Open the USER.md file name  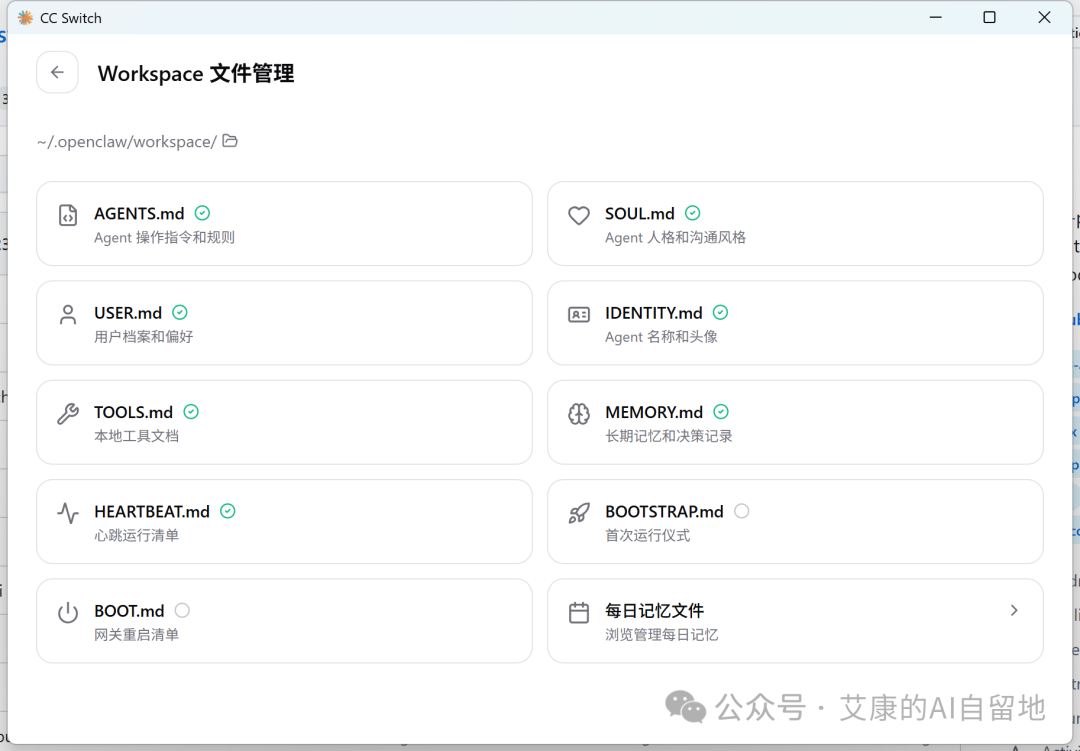click(128, 313)
